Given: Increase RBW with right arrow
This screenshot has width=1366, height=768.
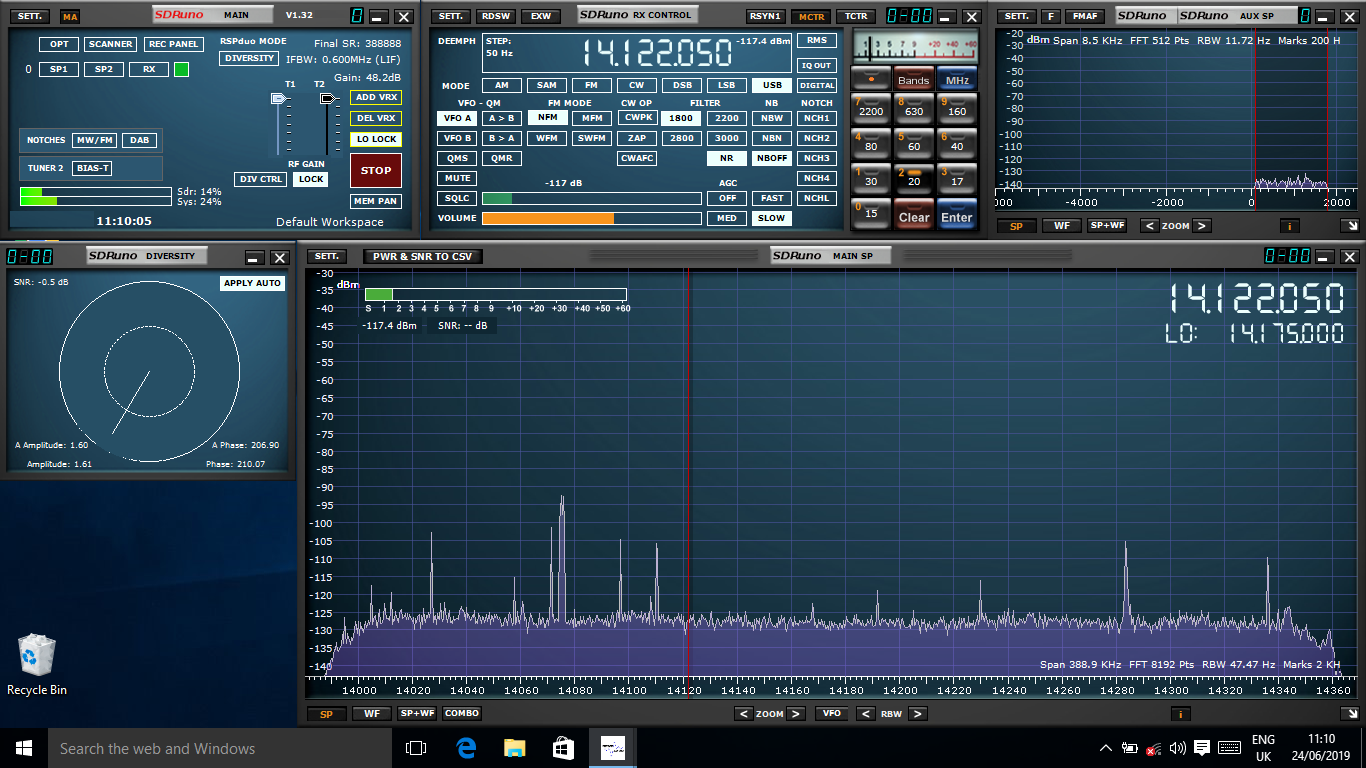Looking at the screenshot, I should 917,714.
